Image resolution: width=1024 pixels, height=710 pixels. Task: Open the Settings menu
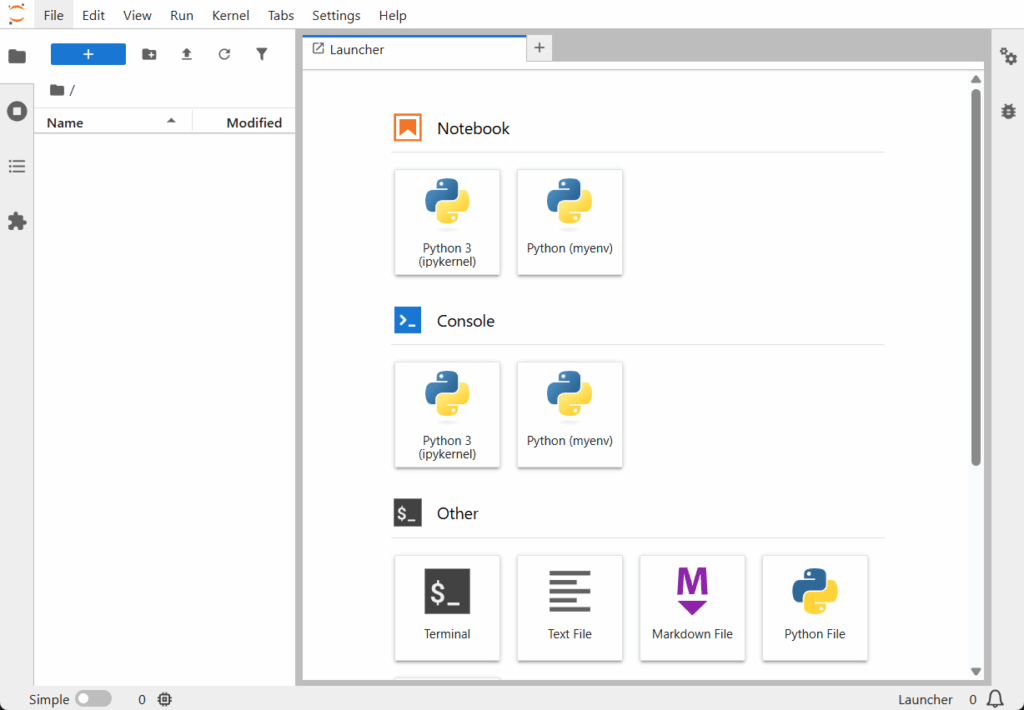click(x=336, y=15)
